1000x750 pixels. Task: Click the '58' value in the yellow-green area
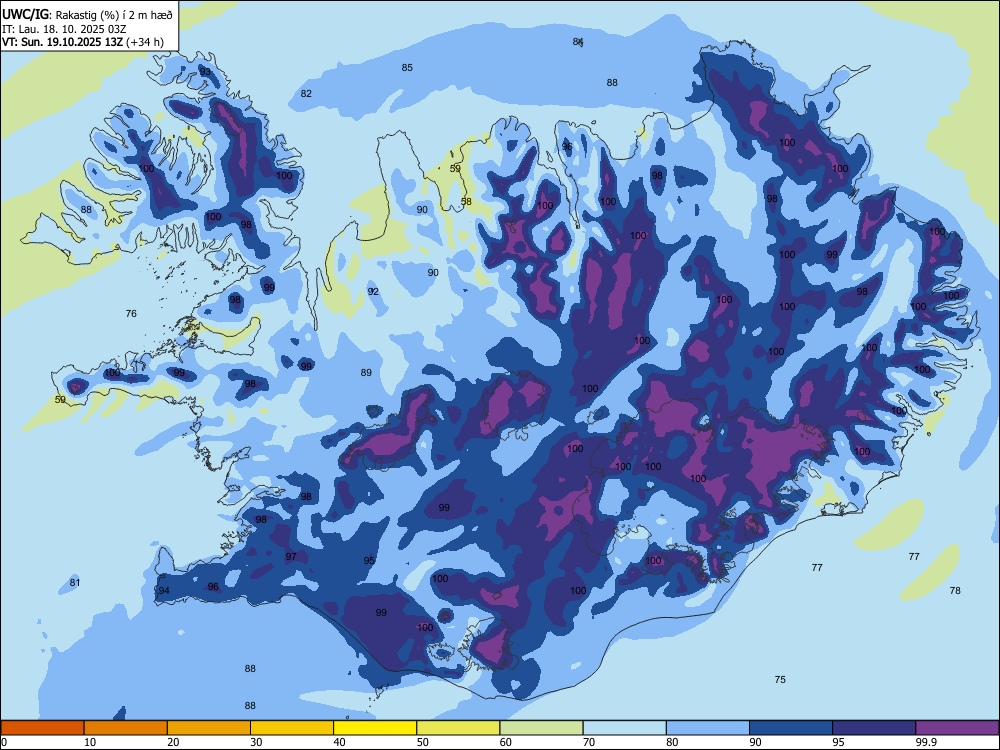click(466, 202)
